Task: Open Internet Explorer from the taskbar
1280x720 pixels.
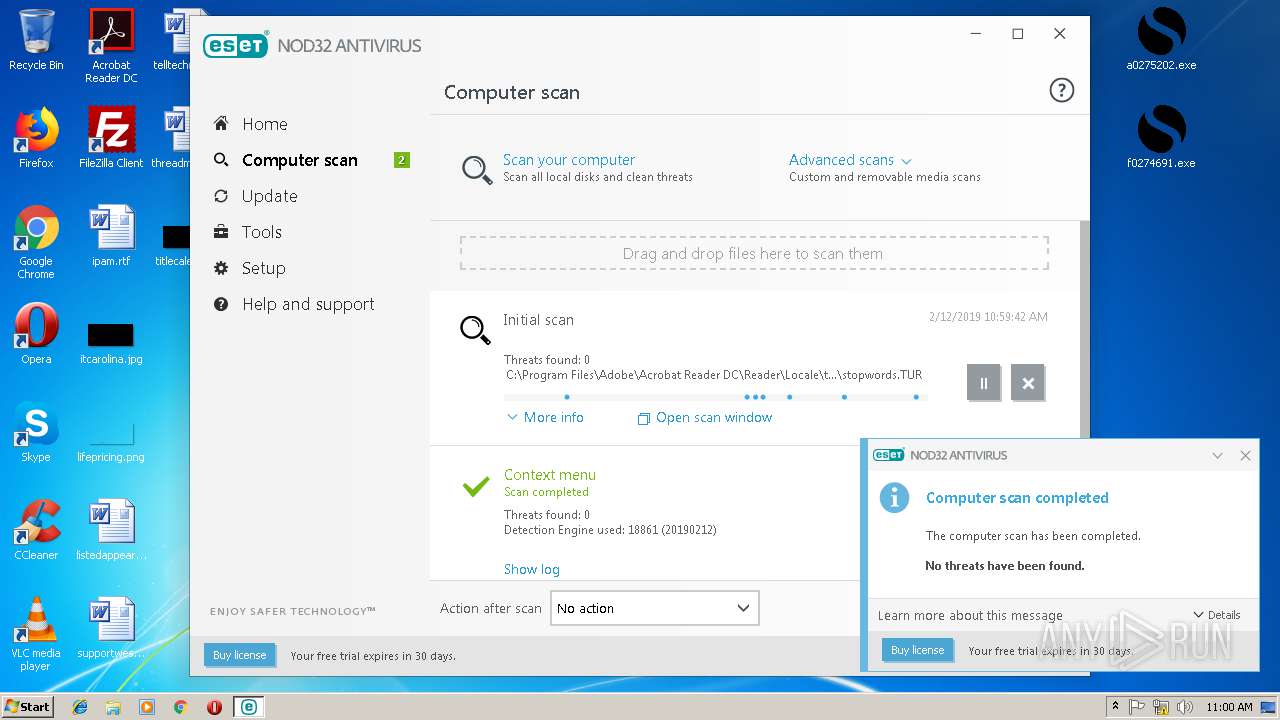Action: (80, 707)
